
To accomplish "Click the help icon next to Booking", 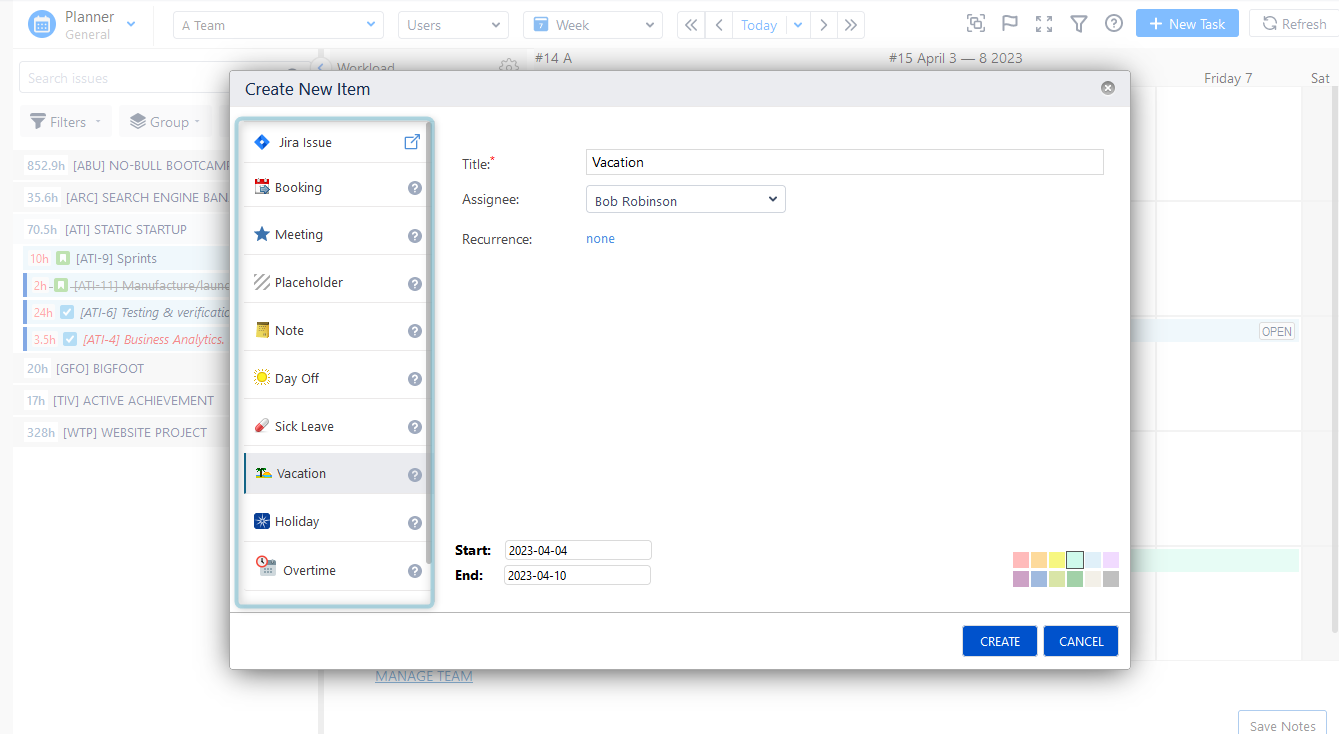I will [415, 188].
